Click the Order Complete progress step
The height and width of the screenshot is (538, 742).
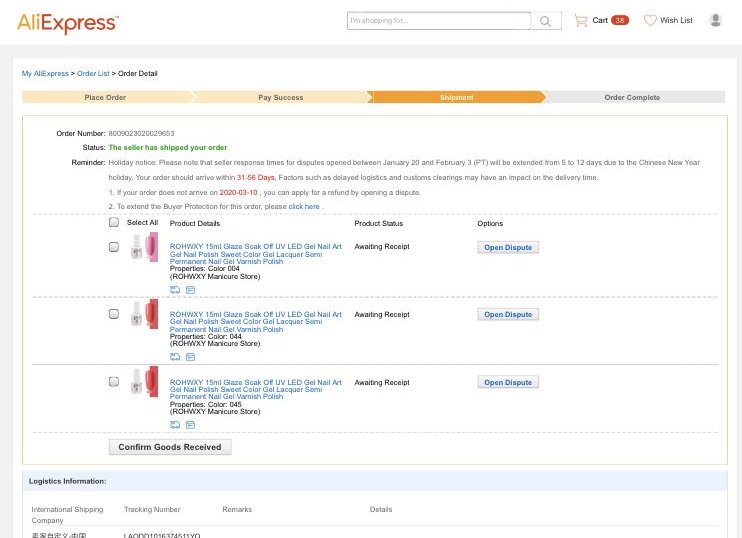632,97
